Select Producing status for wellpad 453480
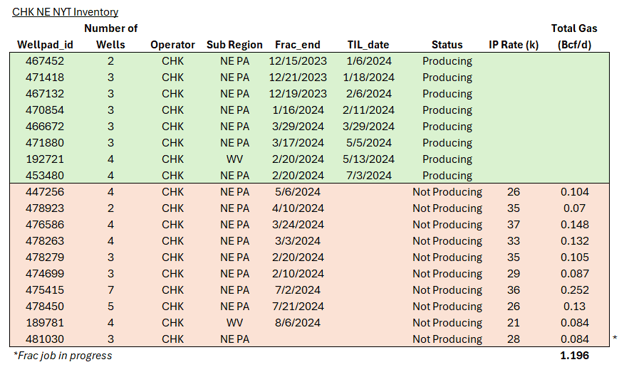This screenshot has height=372, width=624. point(447,175)
